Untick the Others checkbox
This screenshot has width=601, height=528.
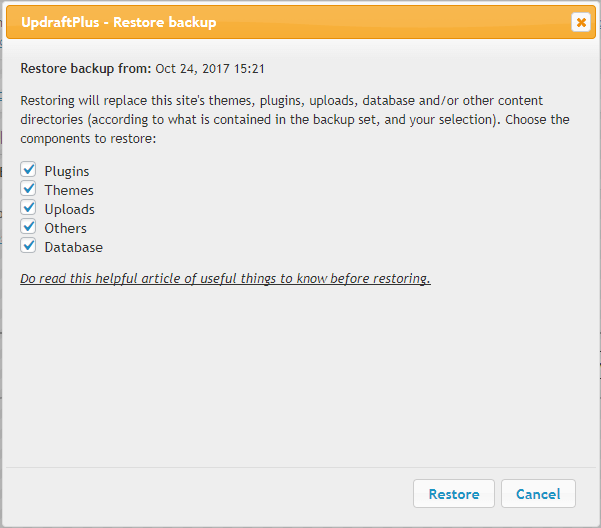28,227
